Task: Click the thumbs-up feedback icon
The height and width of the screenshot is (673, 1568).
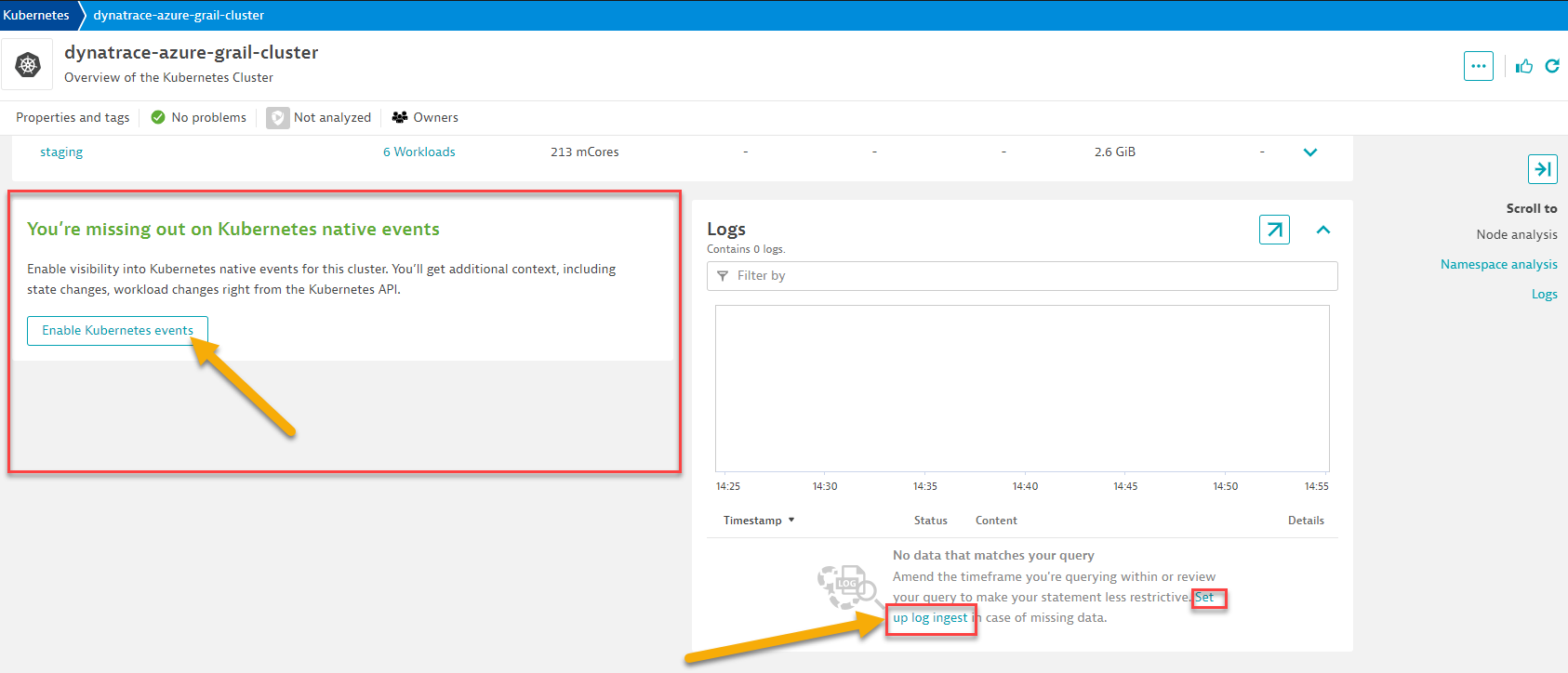Action: pos(1523,66)
